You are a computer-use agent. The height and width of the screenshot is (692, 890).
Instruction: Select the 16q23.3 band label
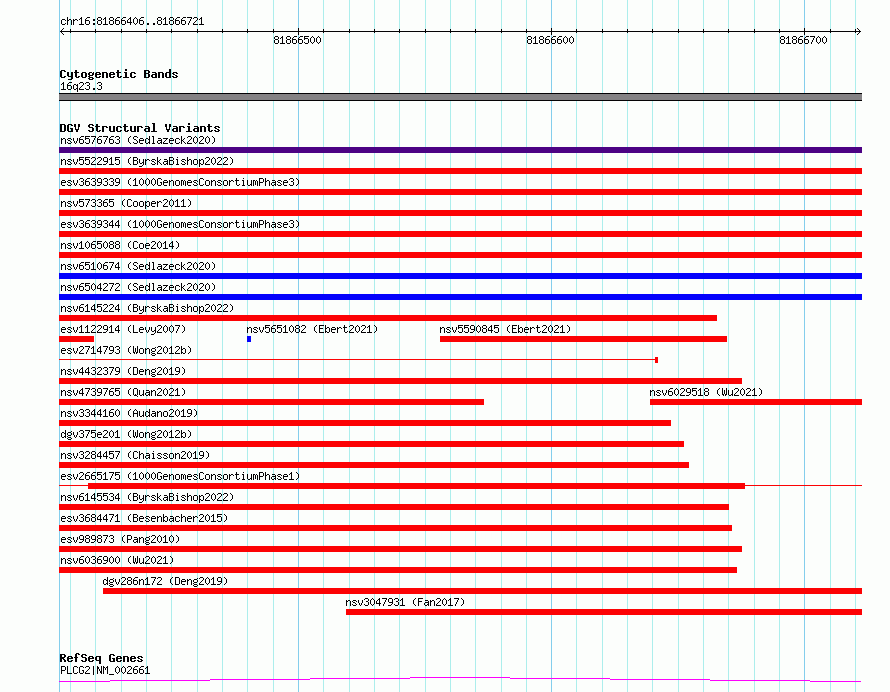81,86
